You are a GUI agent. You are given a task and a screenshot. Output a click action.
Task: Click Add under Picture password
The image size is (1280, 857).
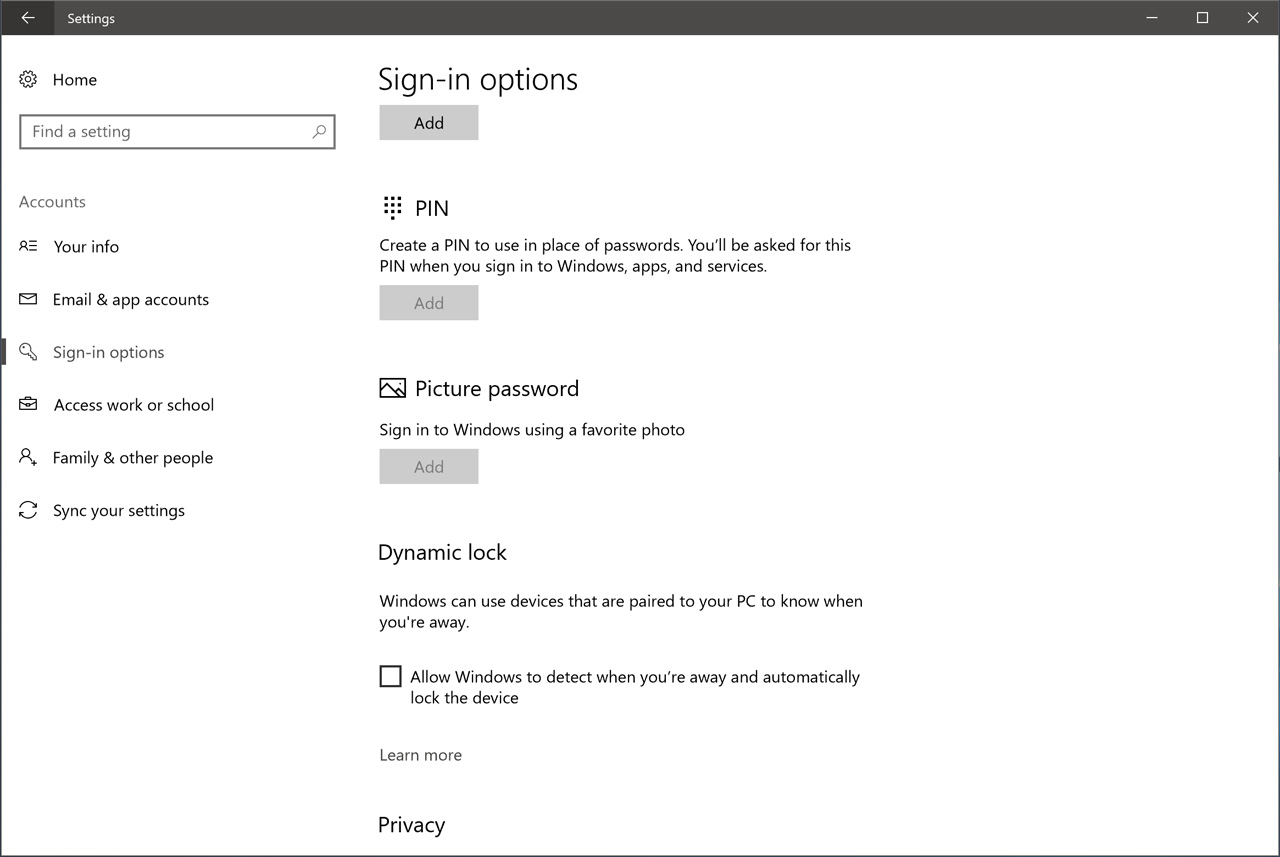pos(428,466)
